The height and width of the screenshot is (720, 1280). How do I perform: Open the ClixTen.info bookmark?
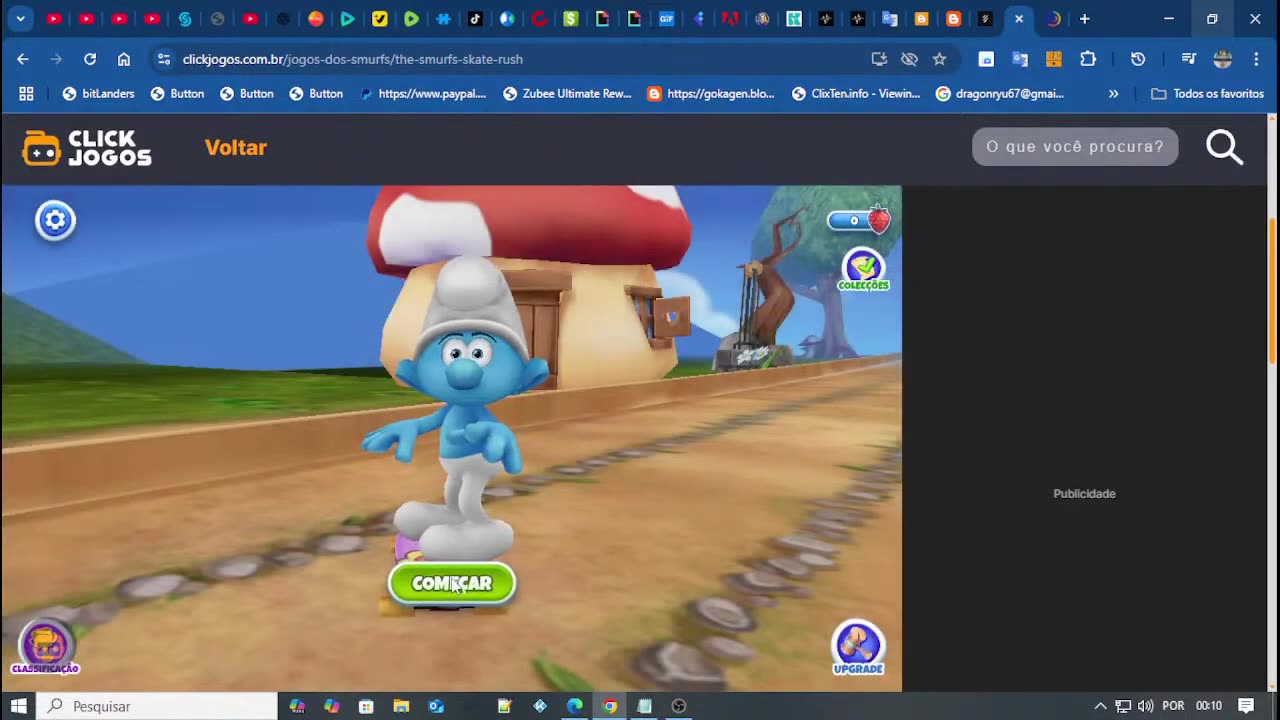[856, 93]
